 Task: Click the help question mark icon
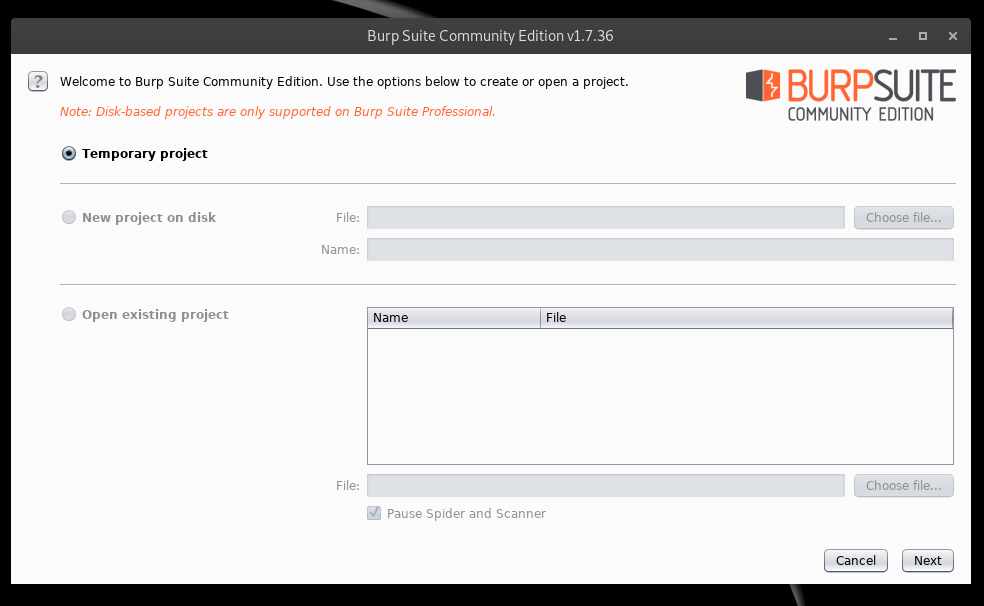point(38,82)
